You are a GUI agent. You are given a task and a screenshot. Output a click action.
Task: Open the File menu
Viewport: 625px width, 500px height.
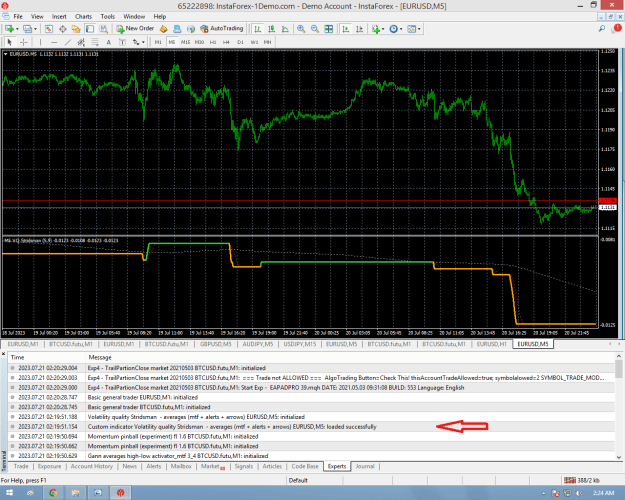point(18,16)
